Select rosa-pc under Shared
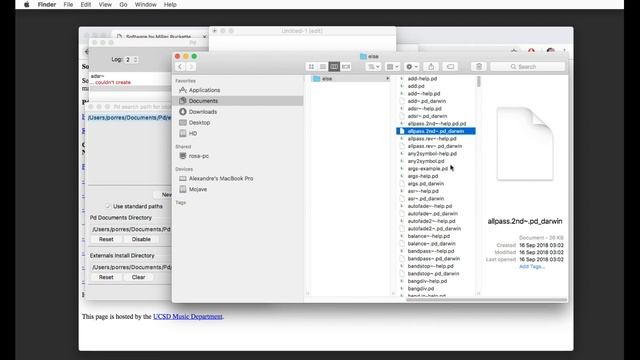 198,156
